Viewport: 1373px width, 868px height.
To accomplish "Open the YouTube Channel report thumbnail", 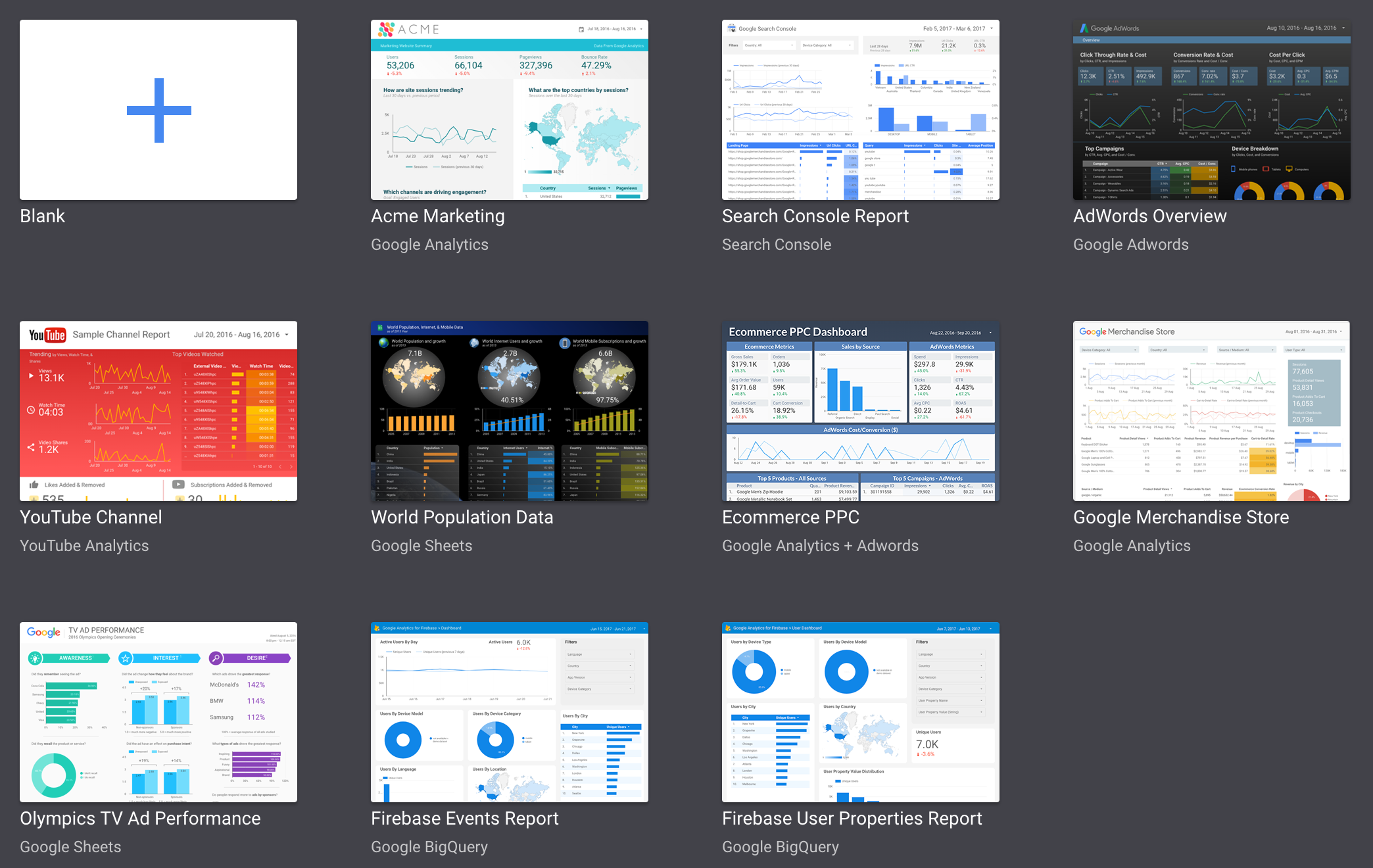I will (x=158, y=411).
